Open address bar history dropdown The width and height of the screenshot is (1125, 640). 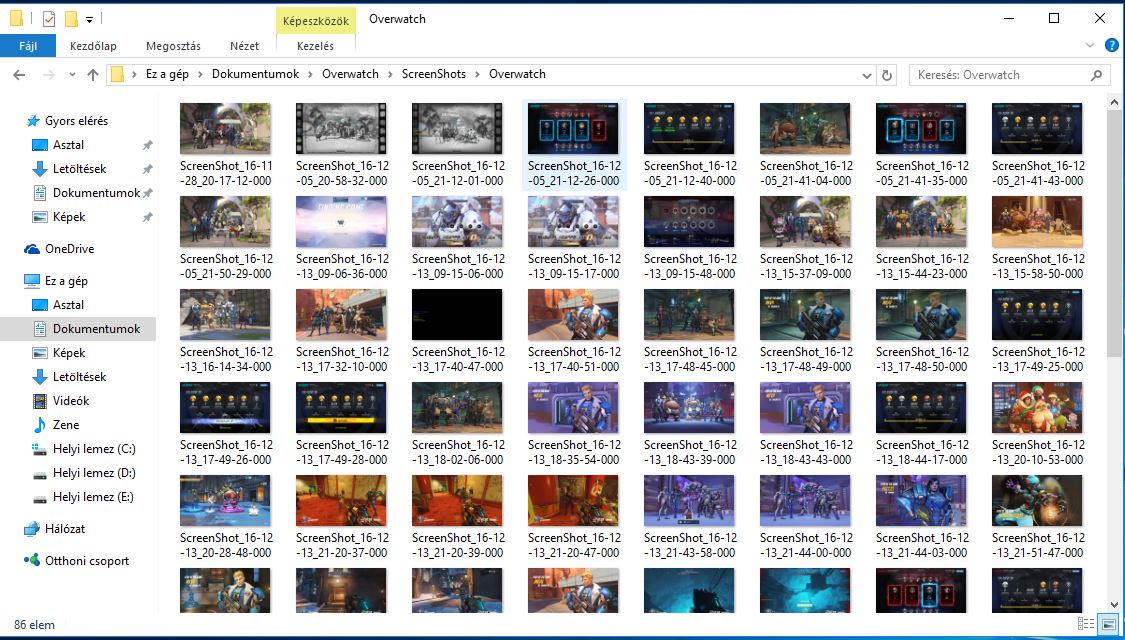pos(867,75)
